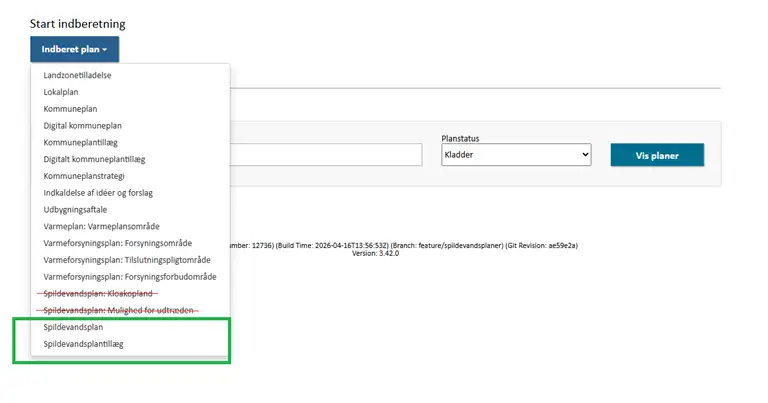The width and height of the screenshot is (768, 403).
Task: Select Kommuneplantillæg menu item
Action: point(81,142)
